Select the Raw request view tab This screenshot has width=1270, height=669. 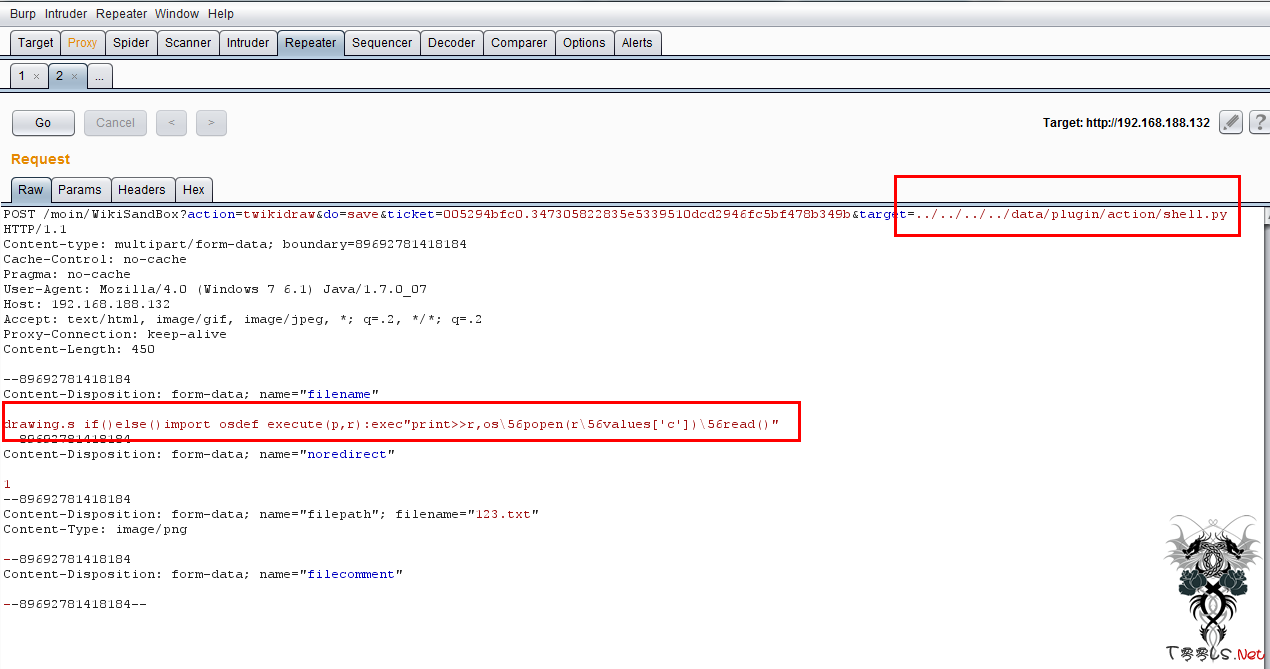pos(31,190)
